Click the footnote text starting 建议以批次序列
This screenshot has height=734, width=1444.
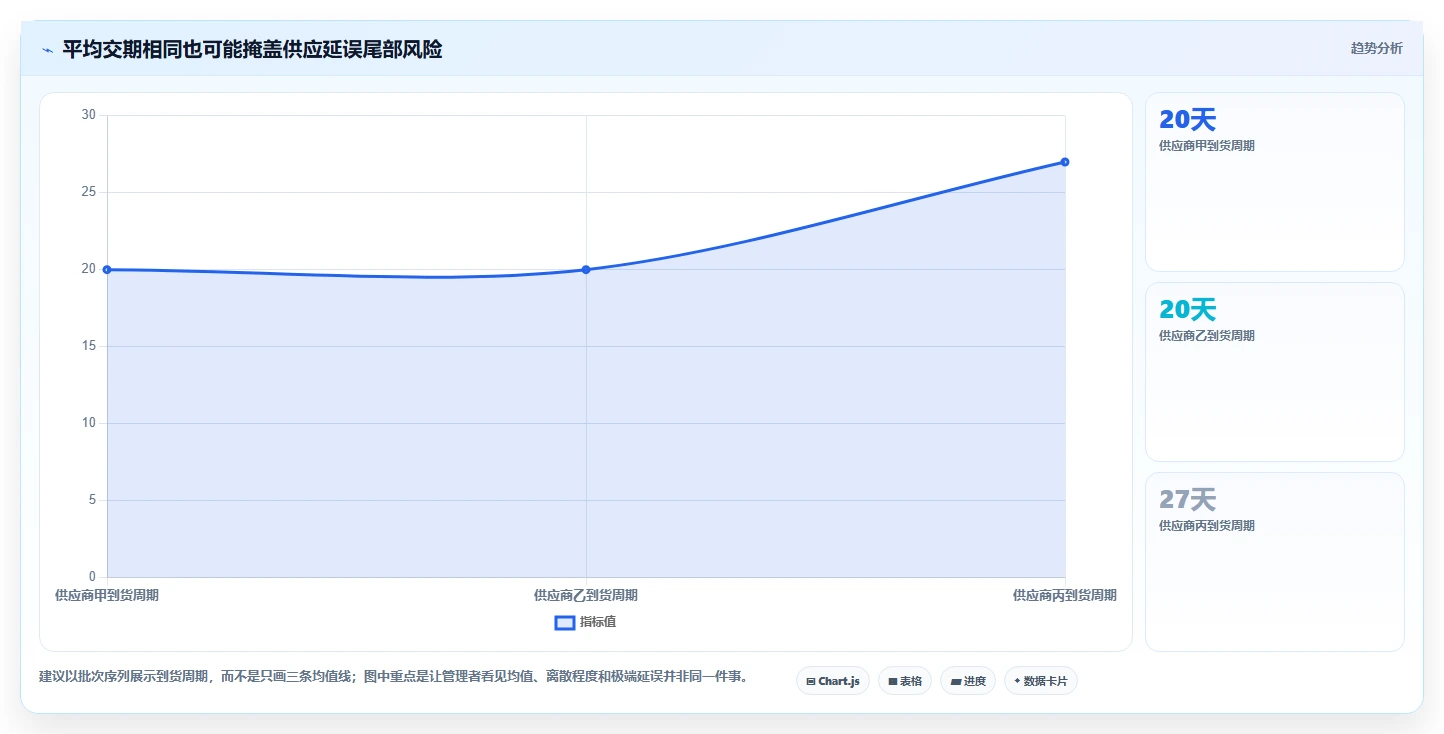click(x=394, y=677)
